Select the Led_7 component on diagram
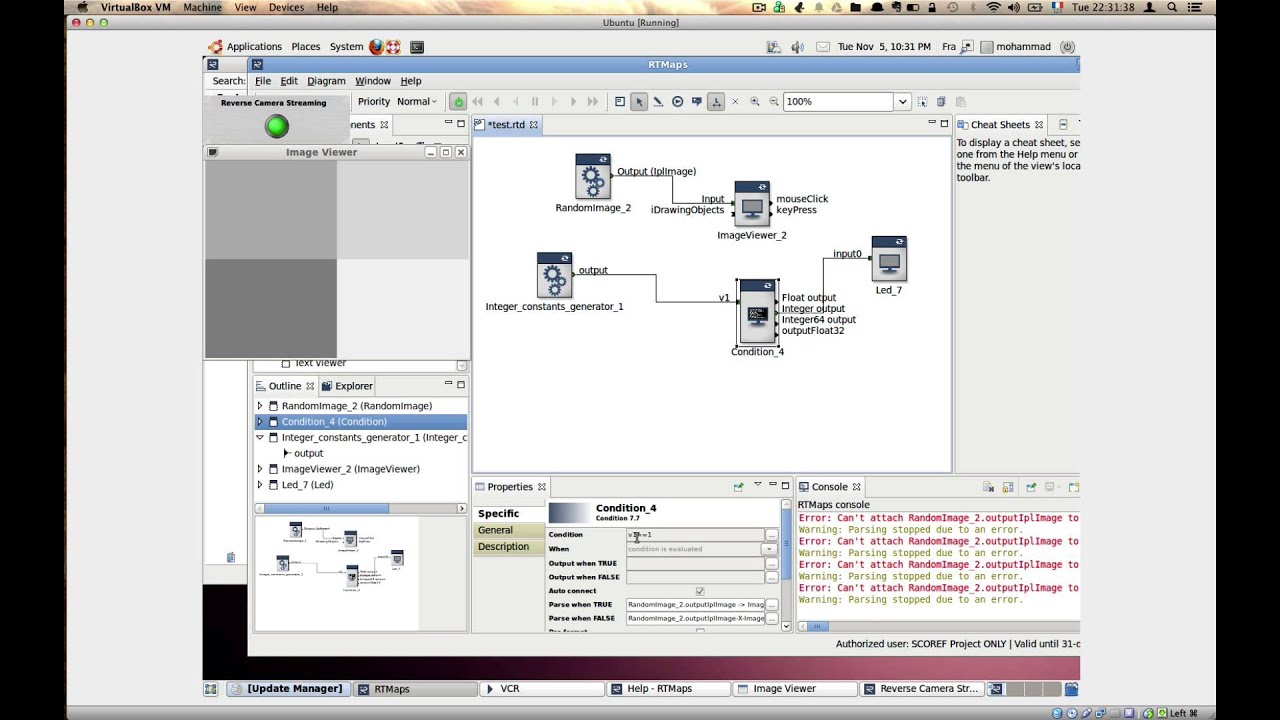Screen dimensions: 1280x720 tap(889, 259)
